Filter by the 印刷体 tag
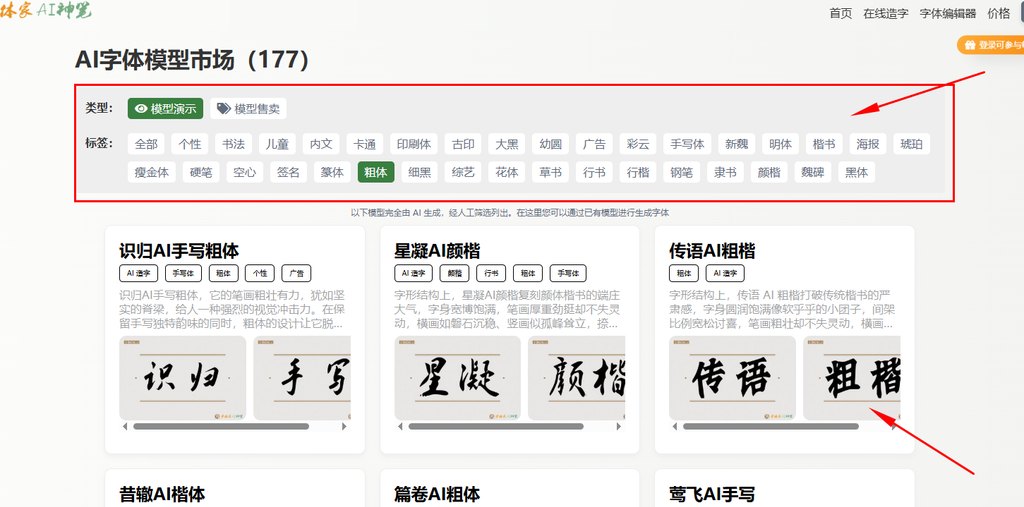The width and height of the screenshot is (1024, 507). click(414, 144)
